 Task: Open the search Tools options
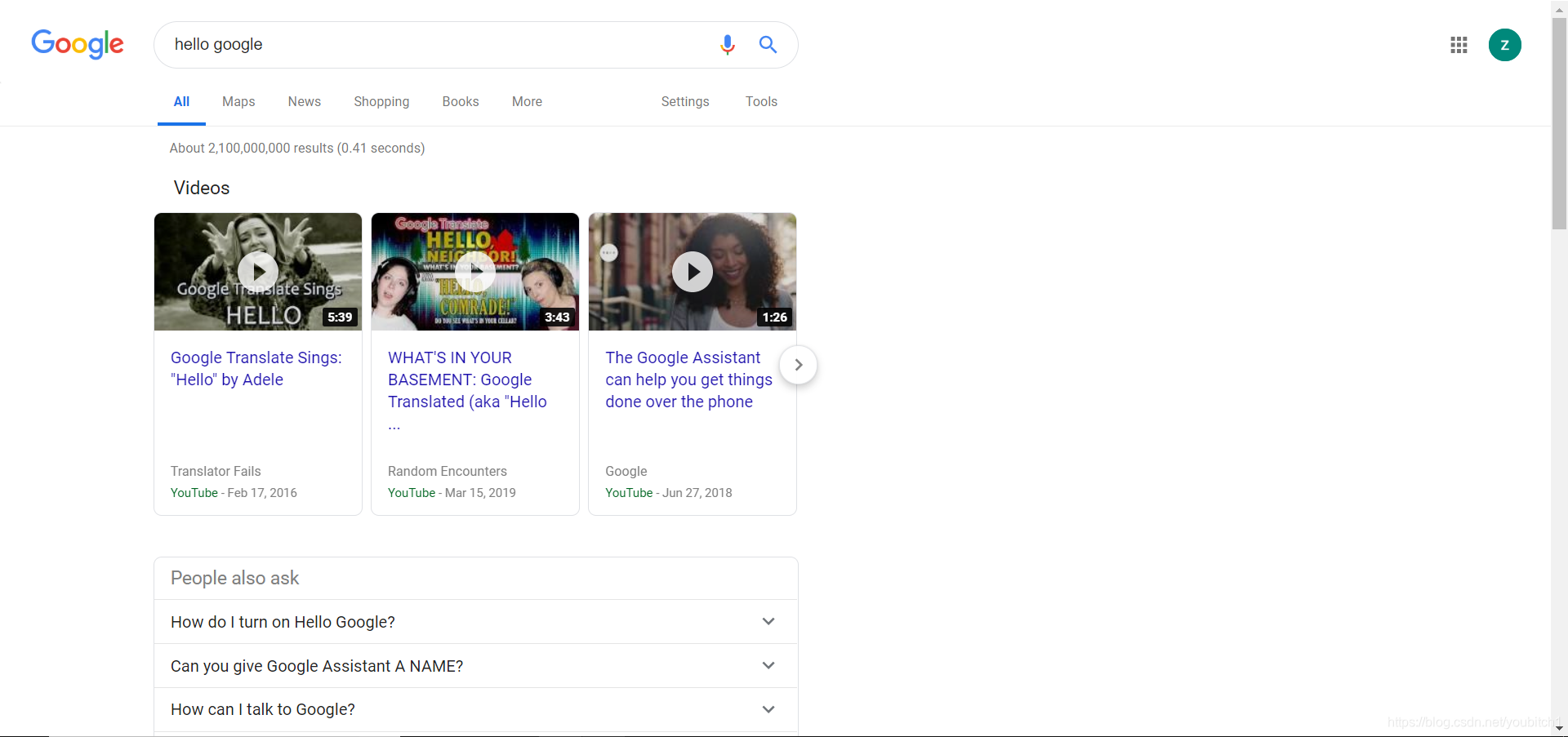pyautogui.click(x=761, y=102)
